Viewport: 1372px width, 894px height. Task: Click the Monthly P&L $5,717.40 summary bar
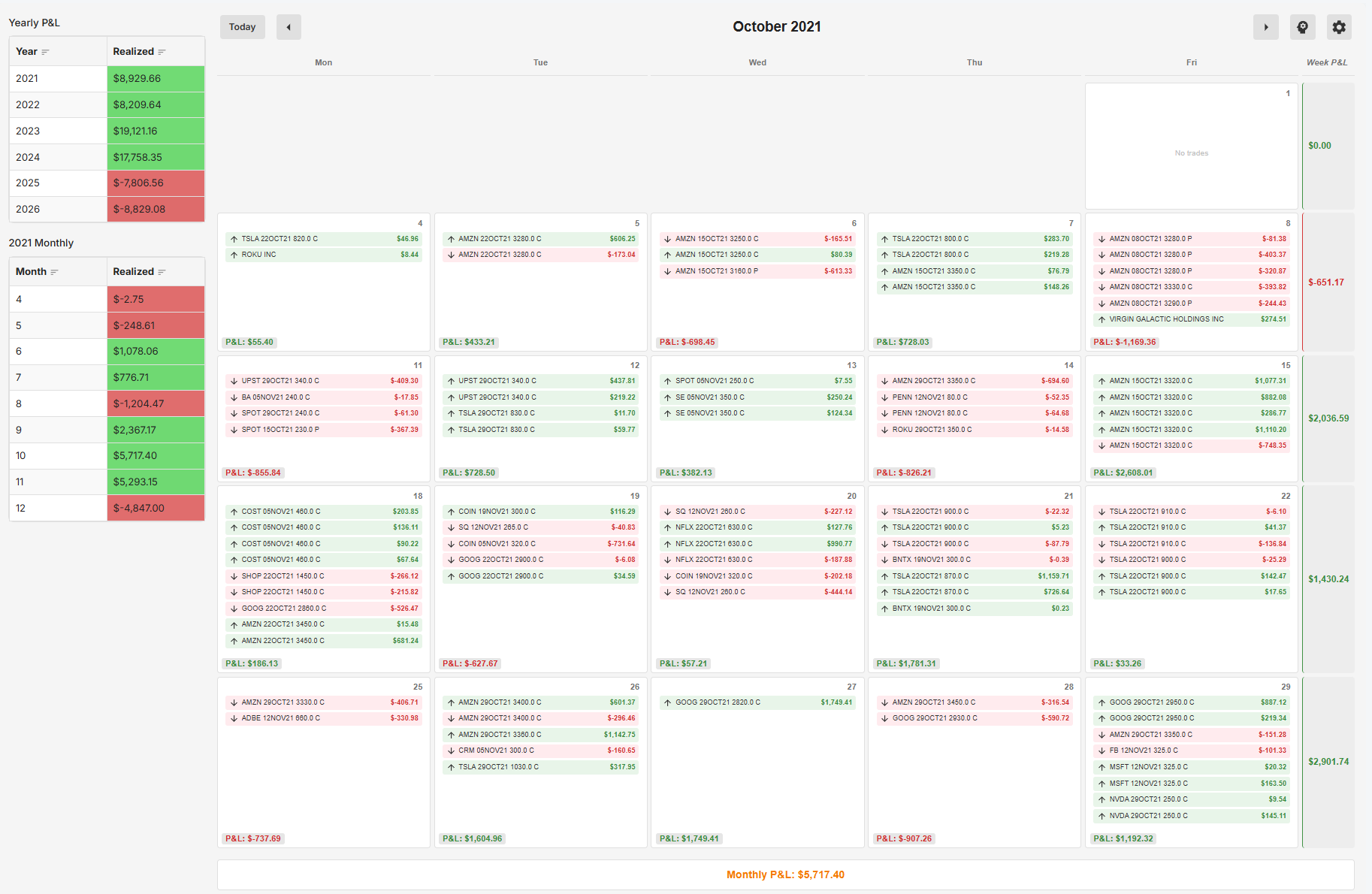click(x=785, y=874)
